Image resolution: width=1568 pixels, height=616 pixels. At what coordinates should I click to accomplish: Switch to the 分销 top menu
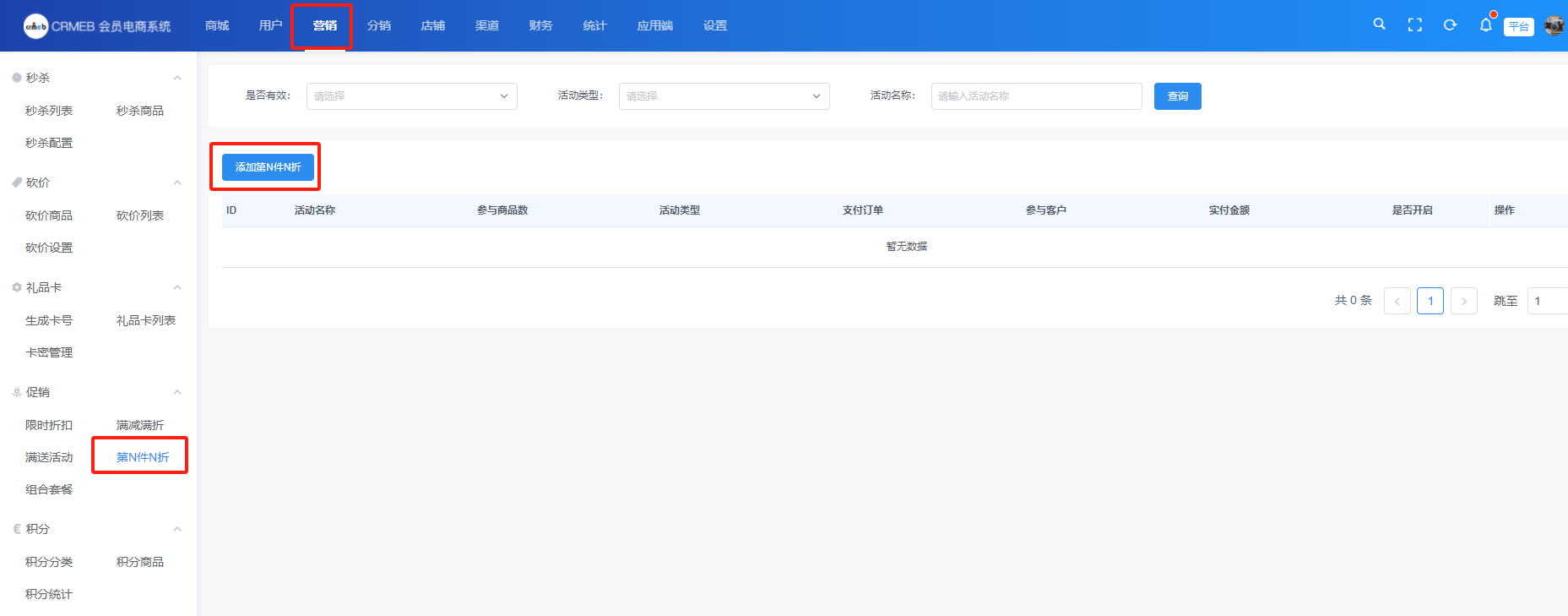pyautogui.click(x=379, y=25)
